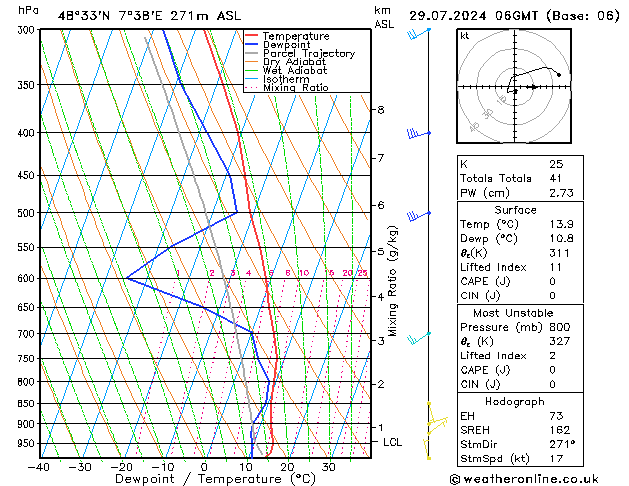Click the '271m ASL' elevation text
Viewport: 629px width, 486px height.
tap(206, 16)
